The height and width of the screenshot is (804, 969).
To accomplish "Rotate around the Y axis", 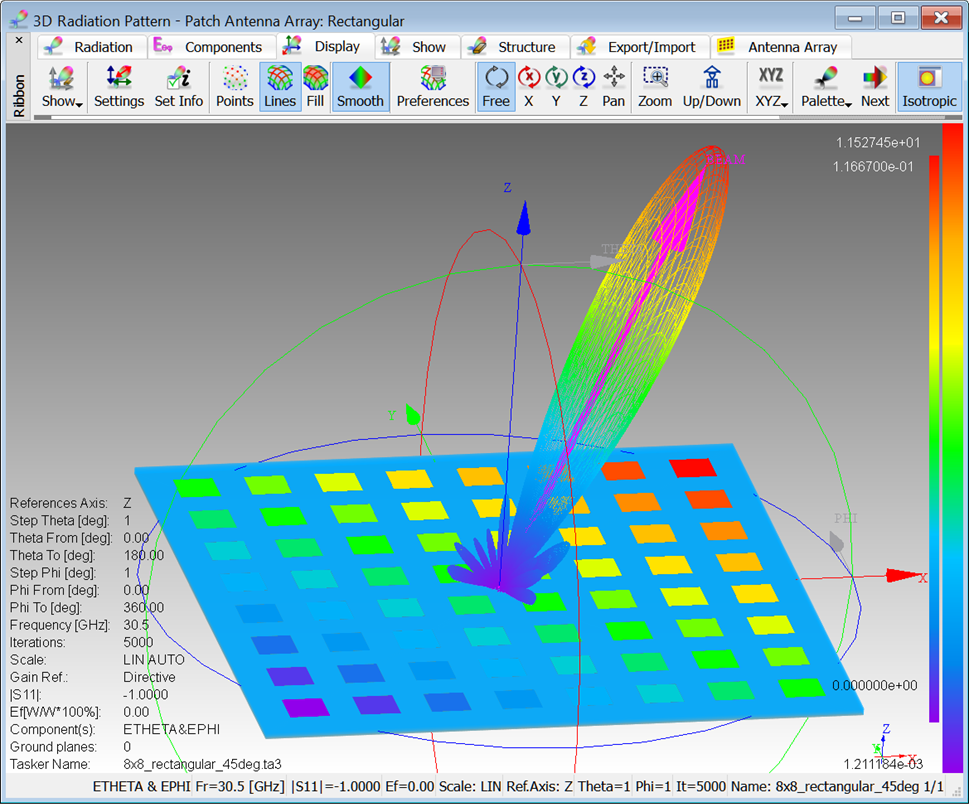I will click(556, 87).
